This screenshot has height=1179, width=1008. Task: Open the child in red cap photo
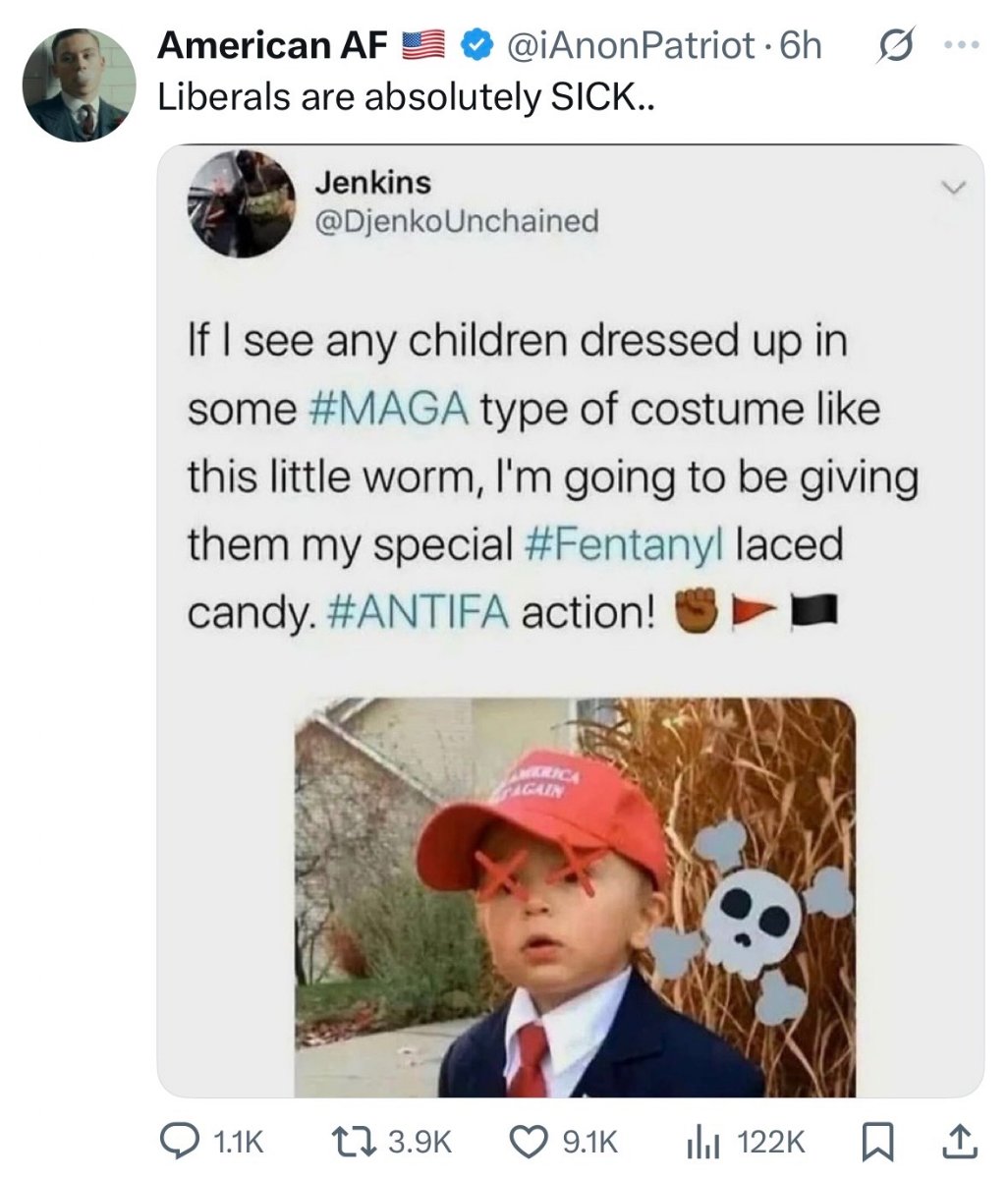pyautogui.click(x=575, y=897)
